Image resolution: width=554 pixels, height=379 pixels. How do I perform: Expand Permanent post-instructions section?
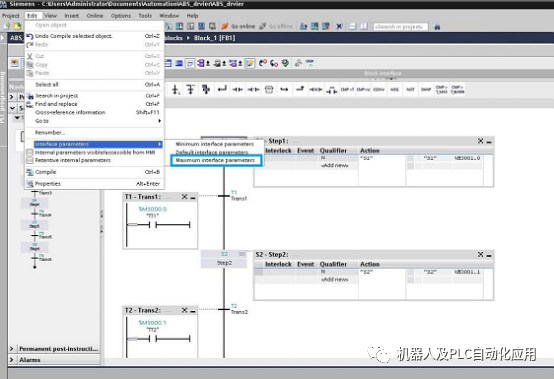click(12, 349)
